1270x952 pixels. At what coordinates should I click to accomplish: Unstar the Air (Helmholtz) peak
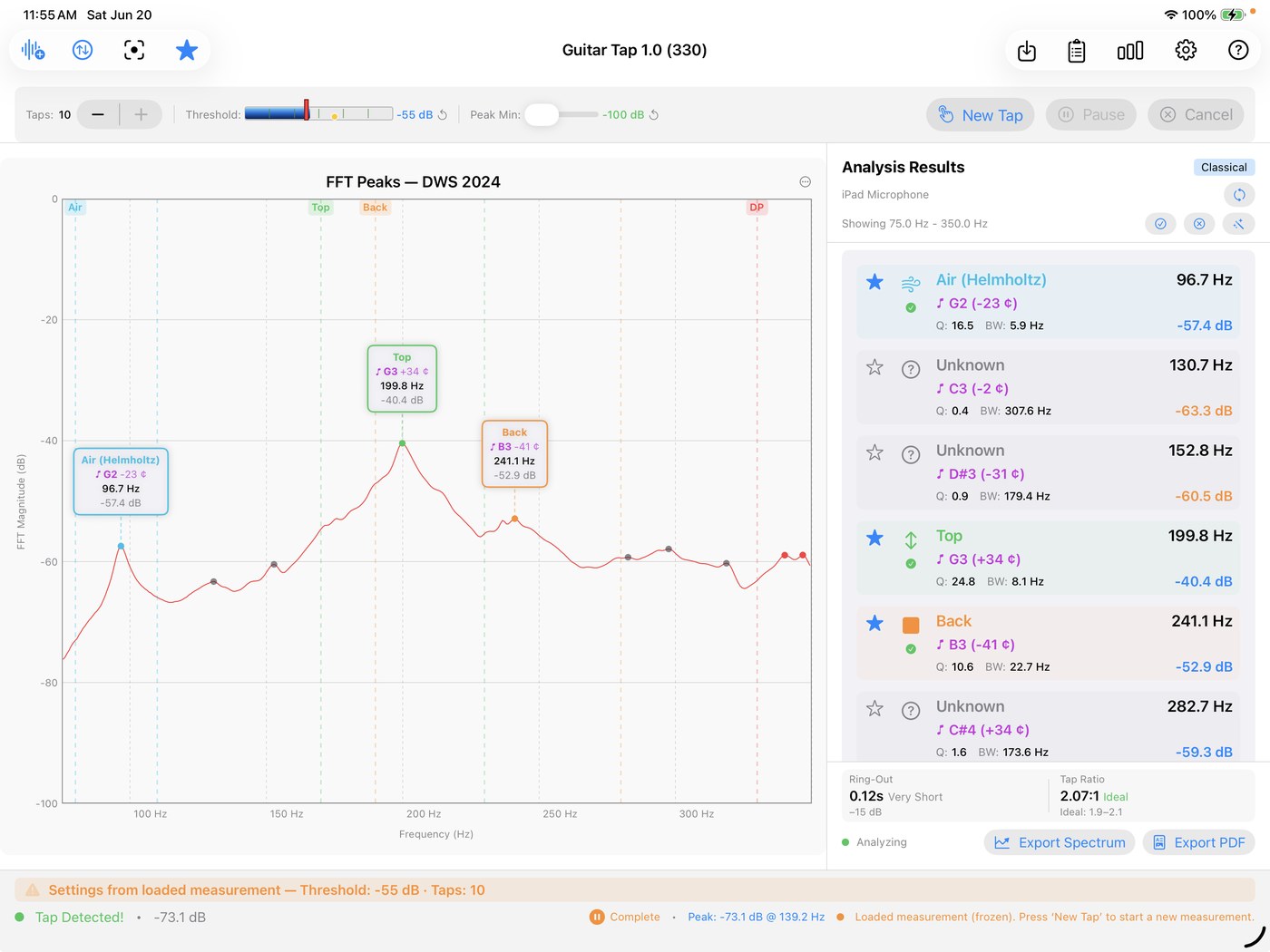coord(874,282)
